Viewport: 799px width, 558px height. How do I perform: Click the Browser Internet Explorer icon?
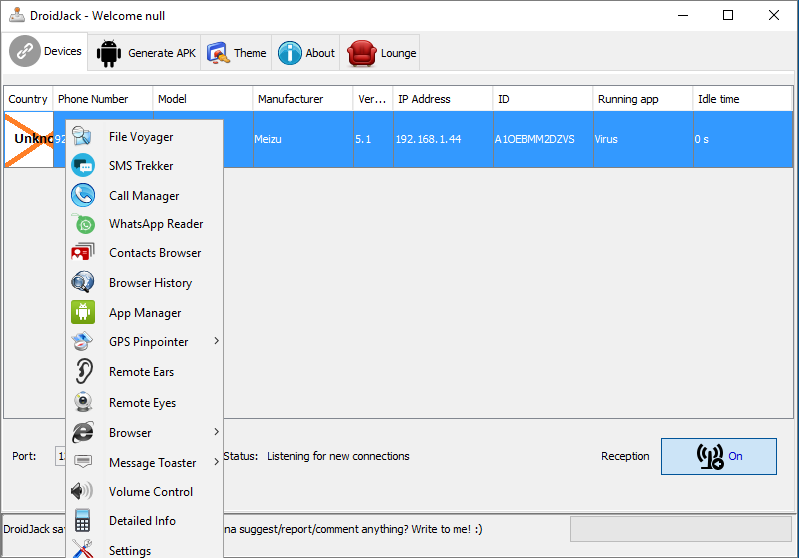tap(83, 432)
